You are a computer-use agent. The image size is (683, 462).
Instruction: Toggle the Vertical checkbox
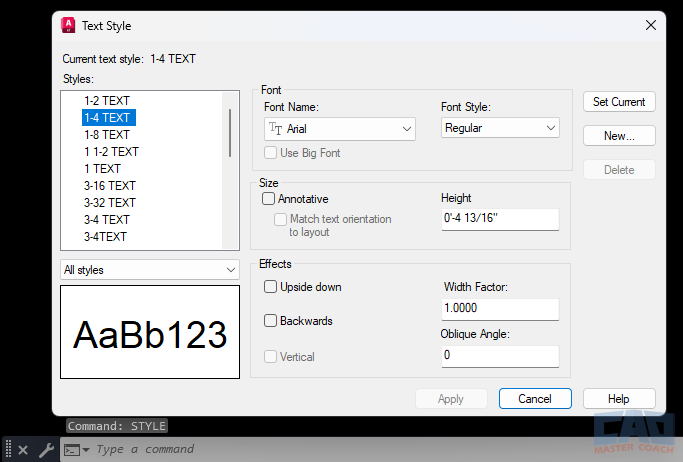click(270, 356)
